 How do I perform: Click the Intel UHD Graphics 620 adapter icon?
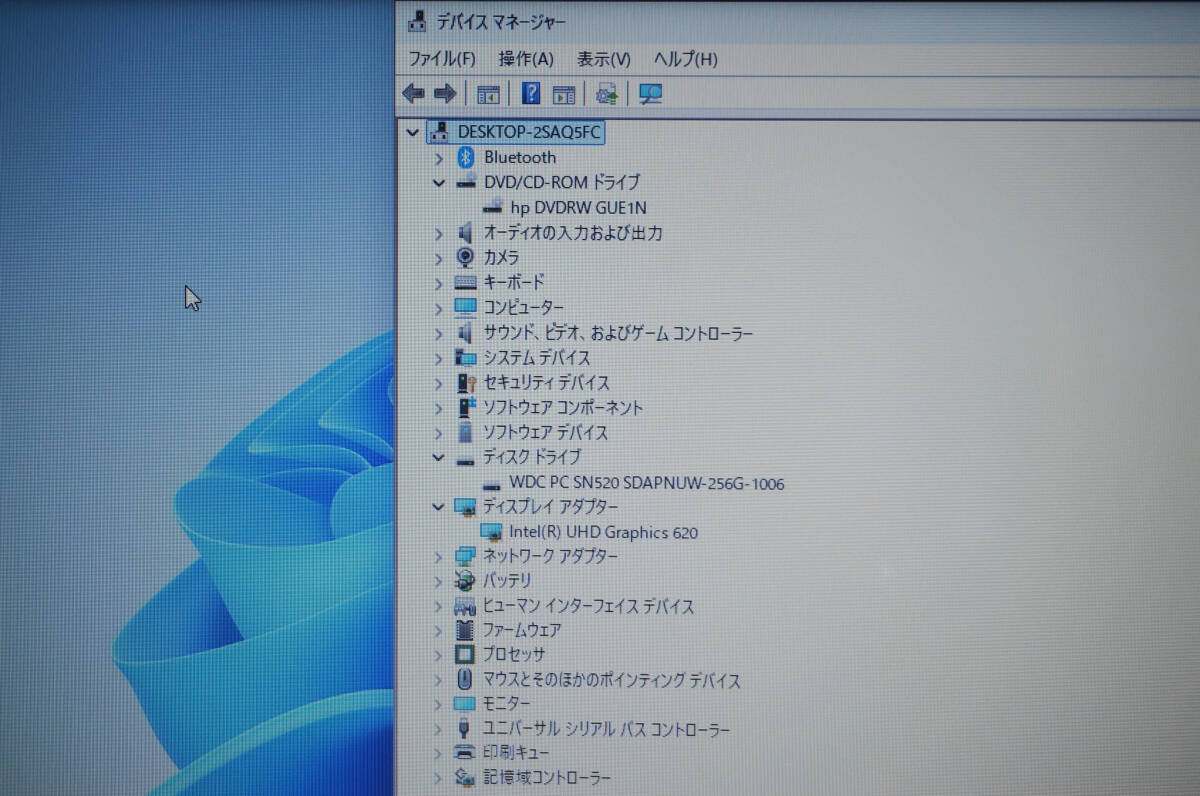click(491, 532)
